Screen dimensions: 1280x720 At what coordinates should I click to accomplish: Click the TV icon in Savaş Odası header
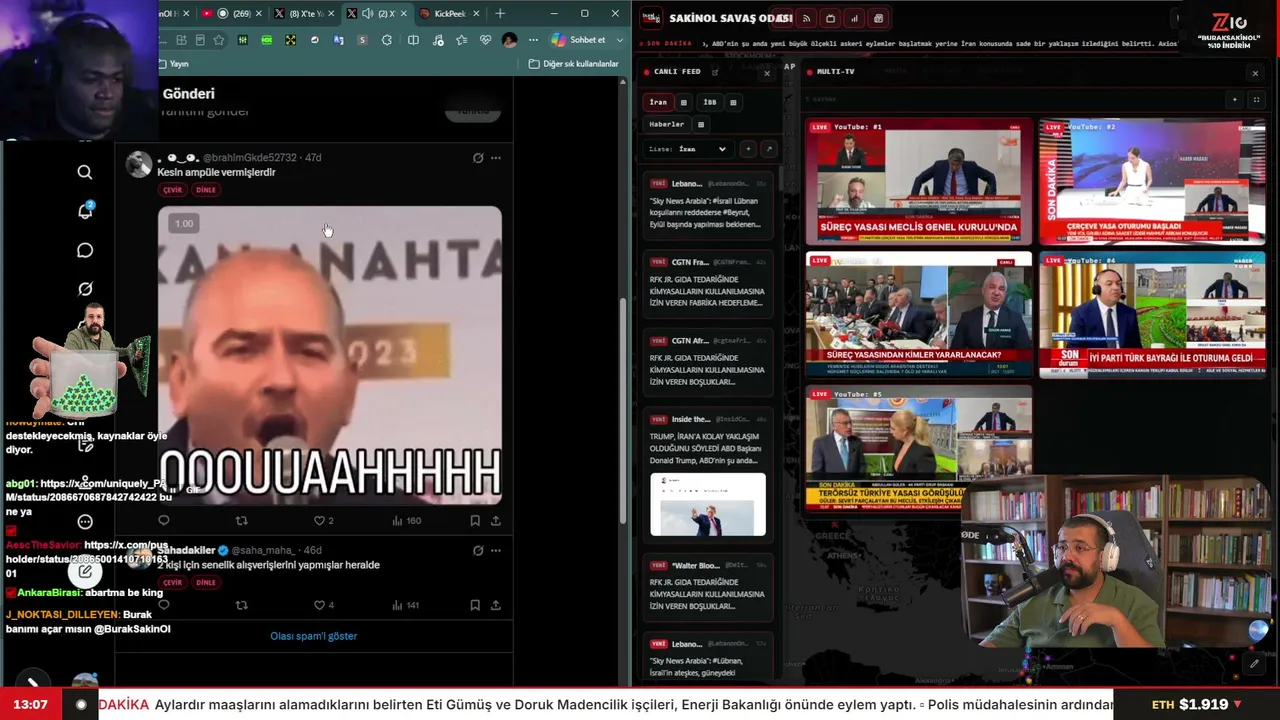830,18
